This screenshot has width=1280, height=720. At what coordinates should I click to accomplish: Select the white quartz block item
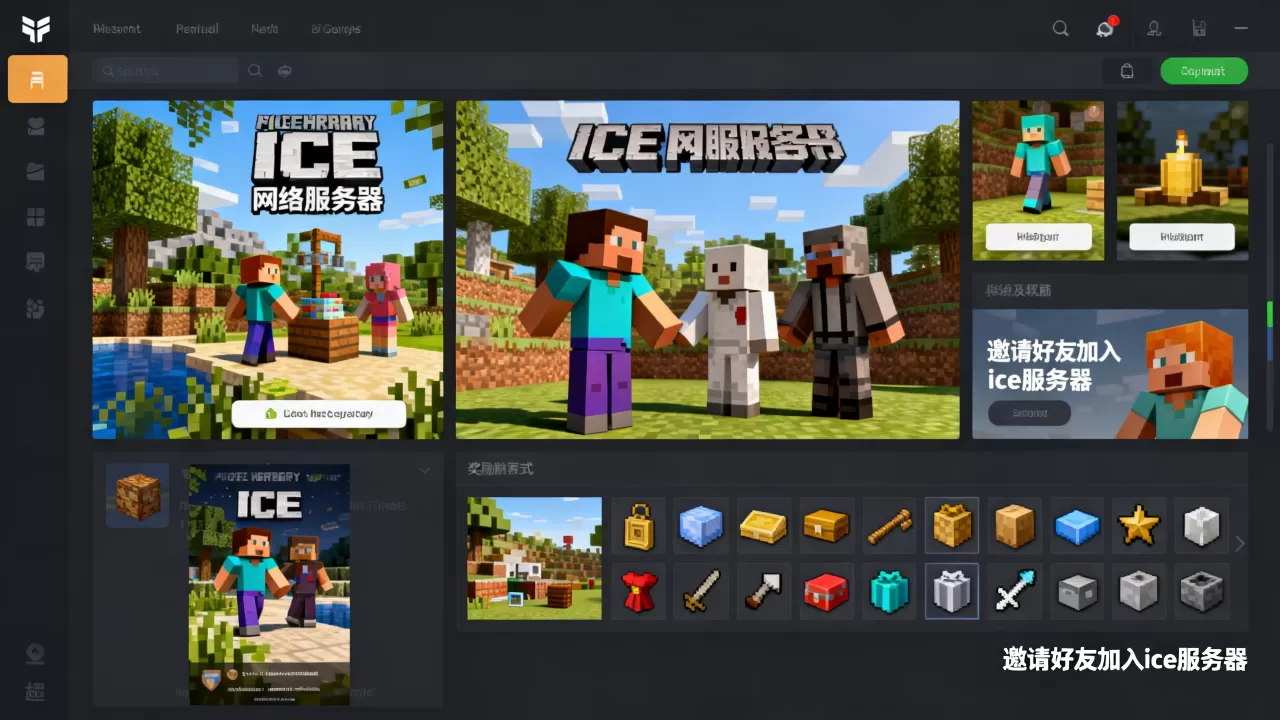[x=1201, y=525]
